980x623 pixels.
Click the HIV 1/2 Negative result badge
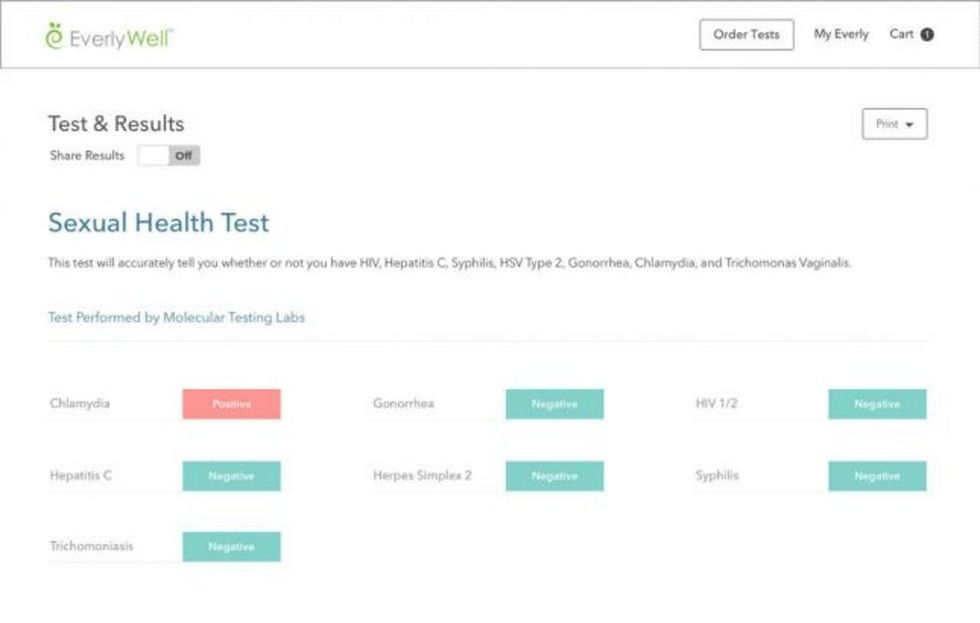(877, 404)
